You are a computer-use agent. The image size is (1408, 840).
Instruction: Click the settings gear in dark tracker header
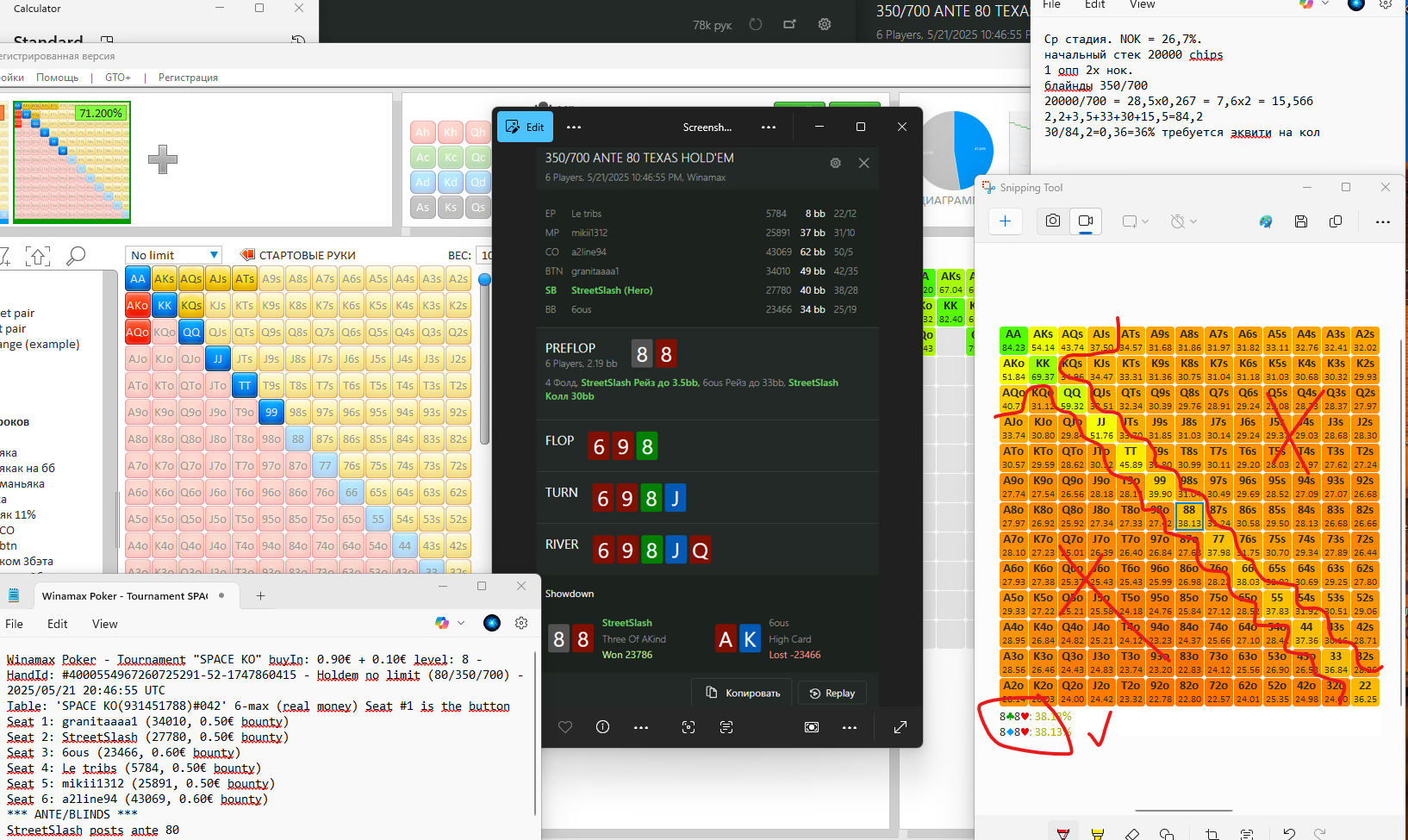pyautogui.click(x=825, y=24)
